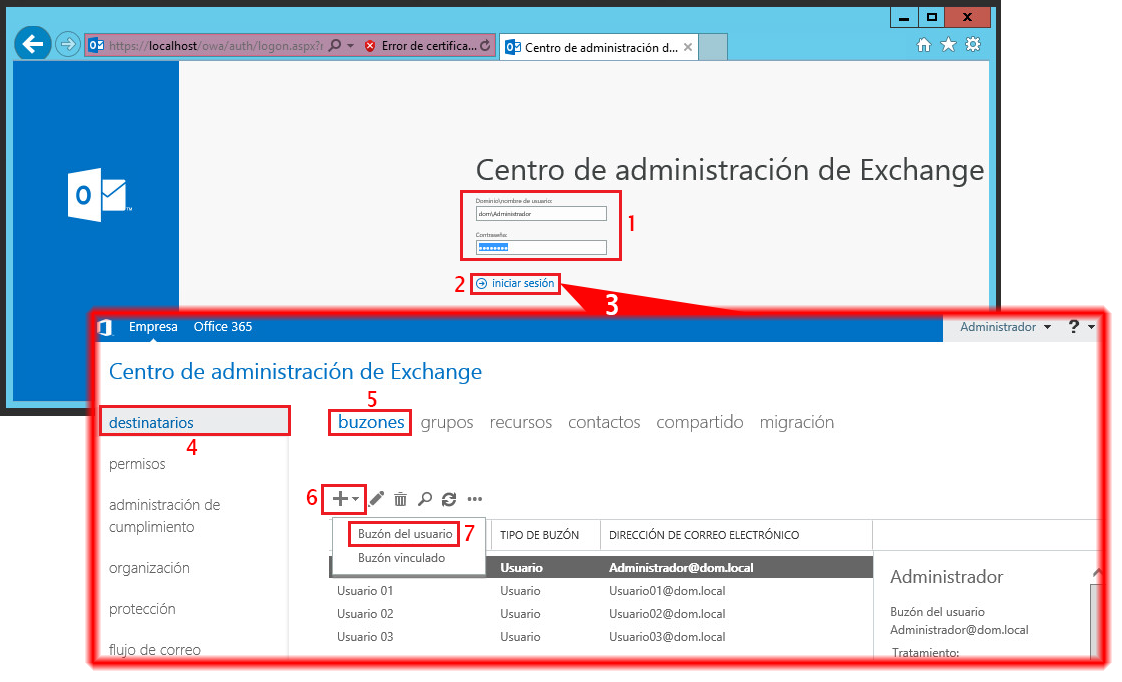Image resolution: width=1122 pixels, height=682 pixels.
Task: Switch to the migración tab
Action: [796, 422]
